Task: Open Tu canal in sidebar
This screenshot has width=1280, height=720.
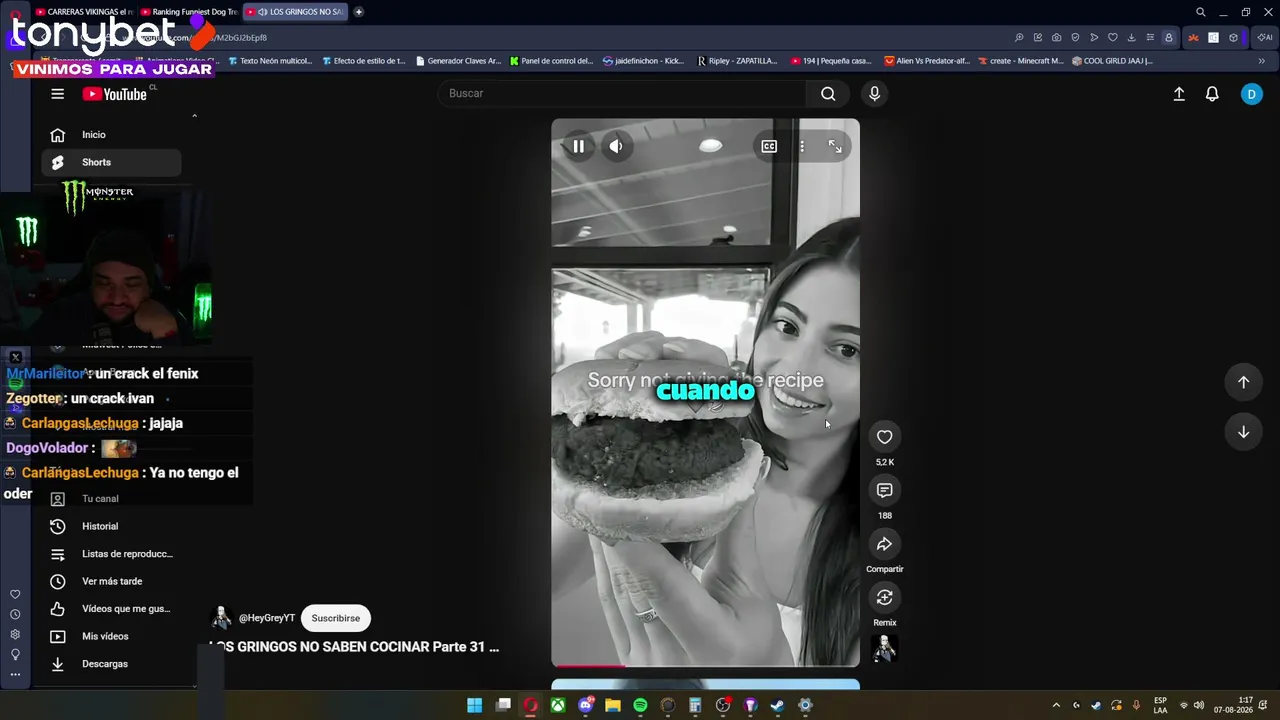Action: tap(111, 499)
